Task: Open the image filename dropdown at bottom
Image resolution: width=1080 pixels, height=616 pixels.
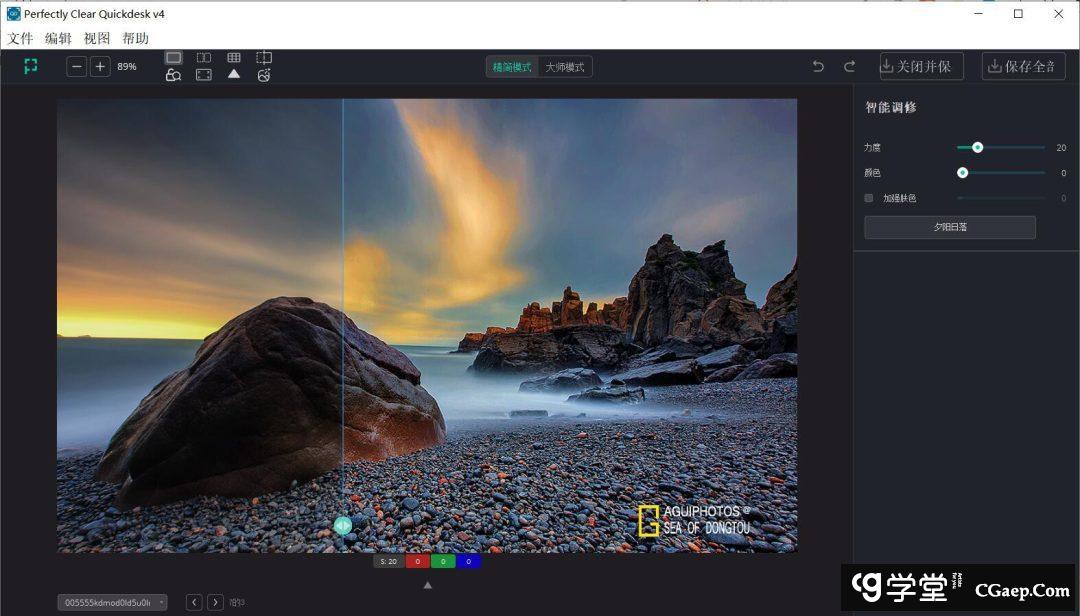Action: coord(112,603)
